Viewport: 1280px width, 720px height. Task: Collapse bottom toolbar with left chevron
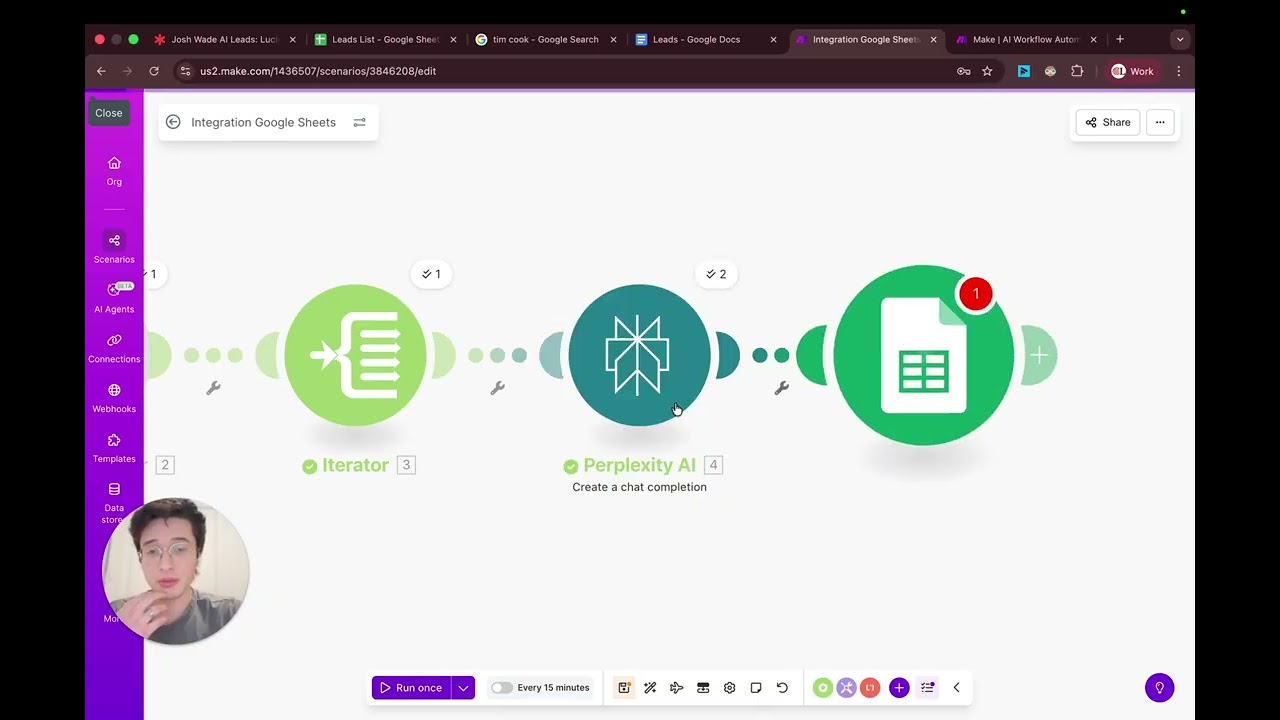(956, 687)
